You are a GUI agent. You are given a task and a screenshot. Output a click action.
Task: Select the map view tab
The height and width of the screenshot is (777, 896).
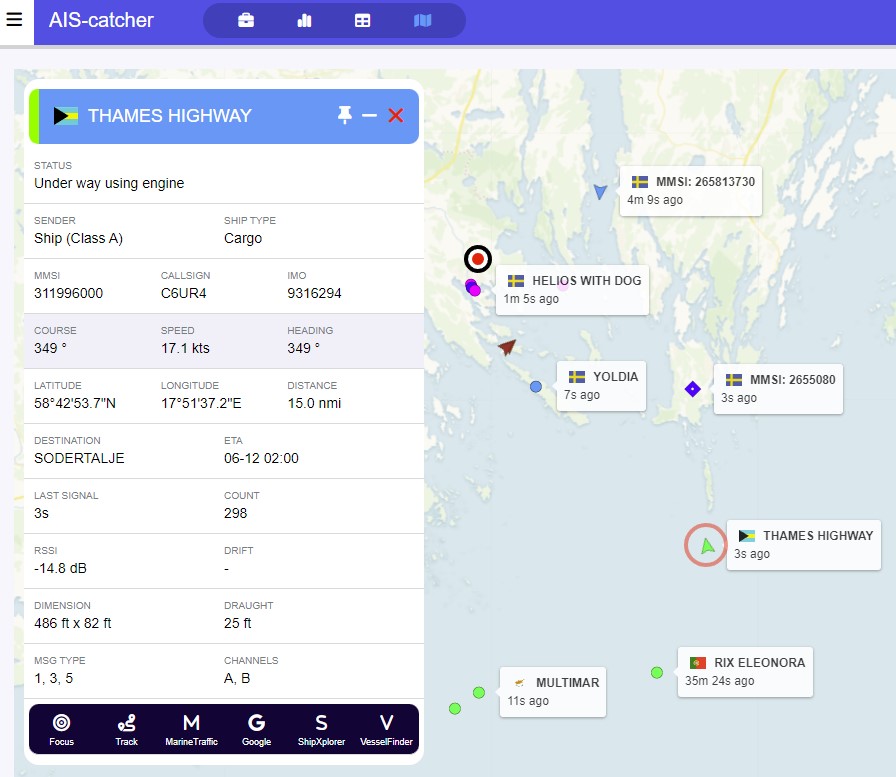pos(422,21)
